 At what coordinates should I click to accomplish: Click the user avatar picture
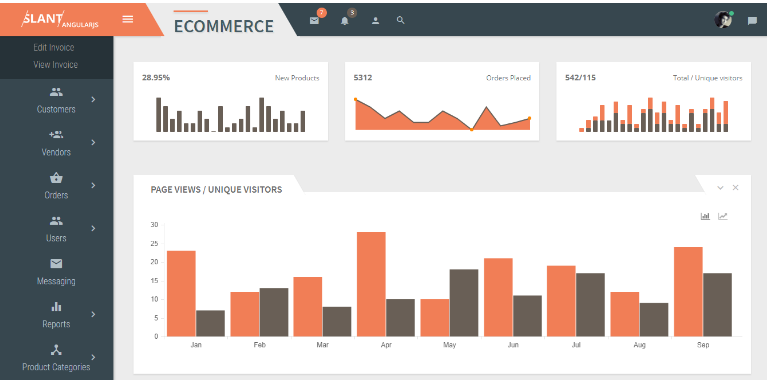(723, 20)
